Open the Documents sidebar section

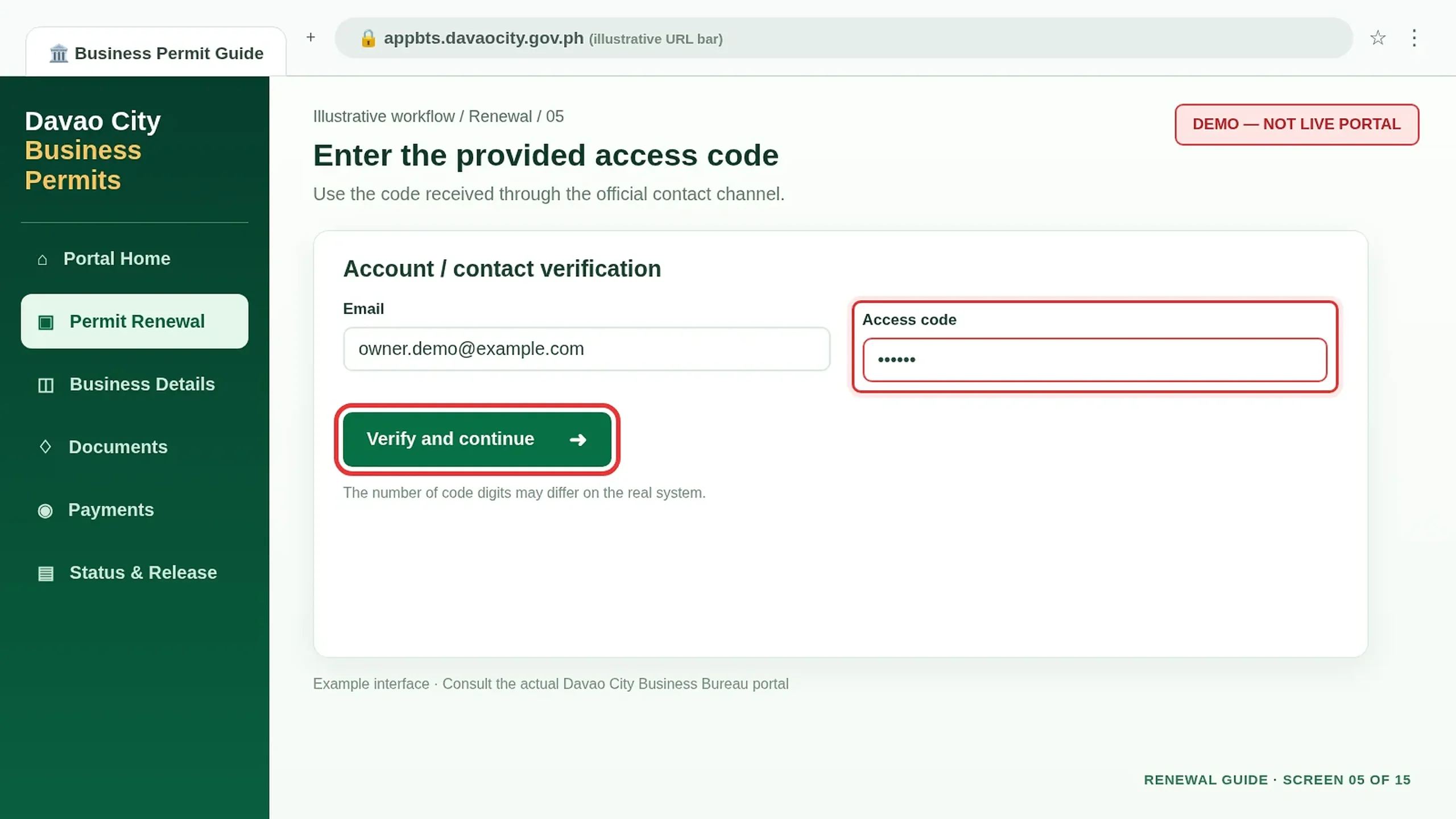coord(134,447)
